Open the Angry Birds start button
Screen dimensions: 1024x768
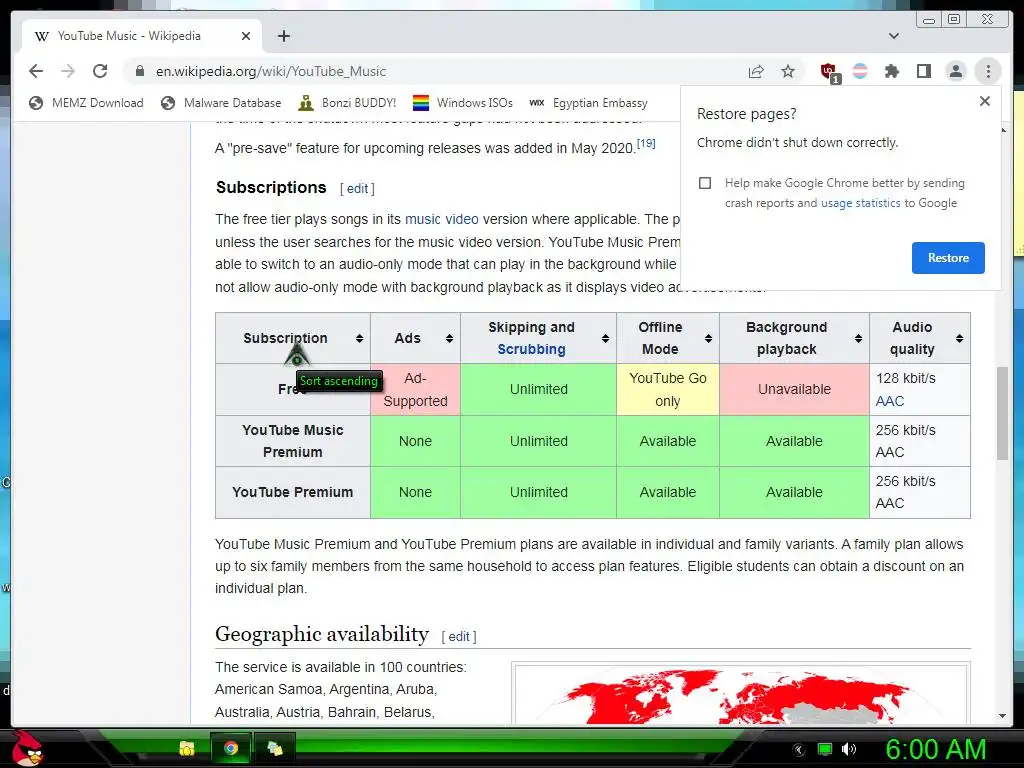click(26, 748)
